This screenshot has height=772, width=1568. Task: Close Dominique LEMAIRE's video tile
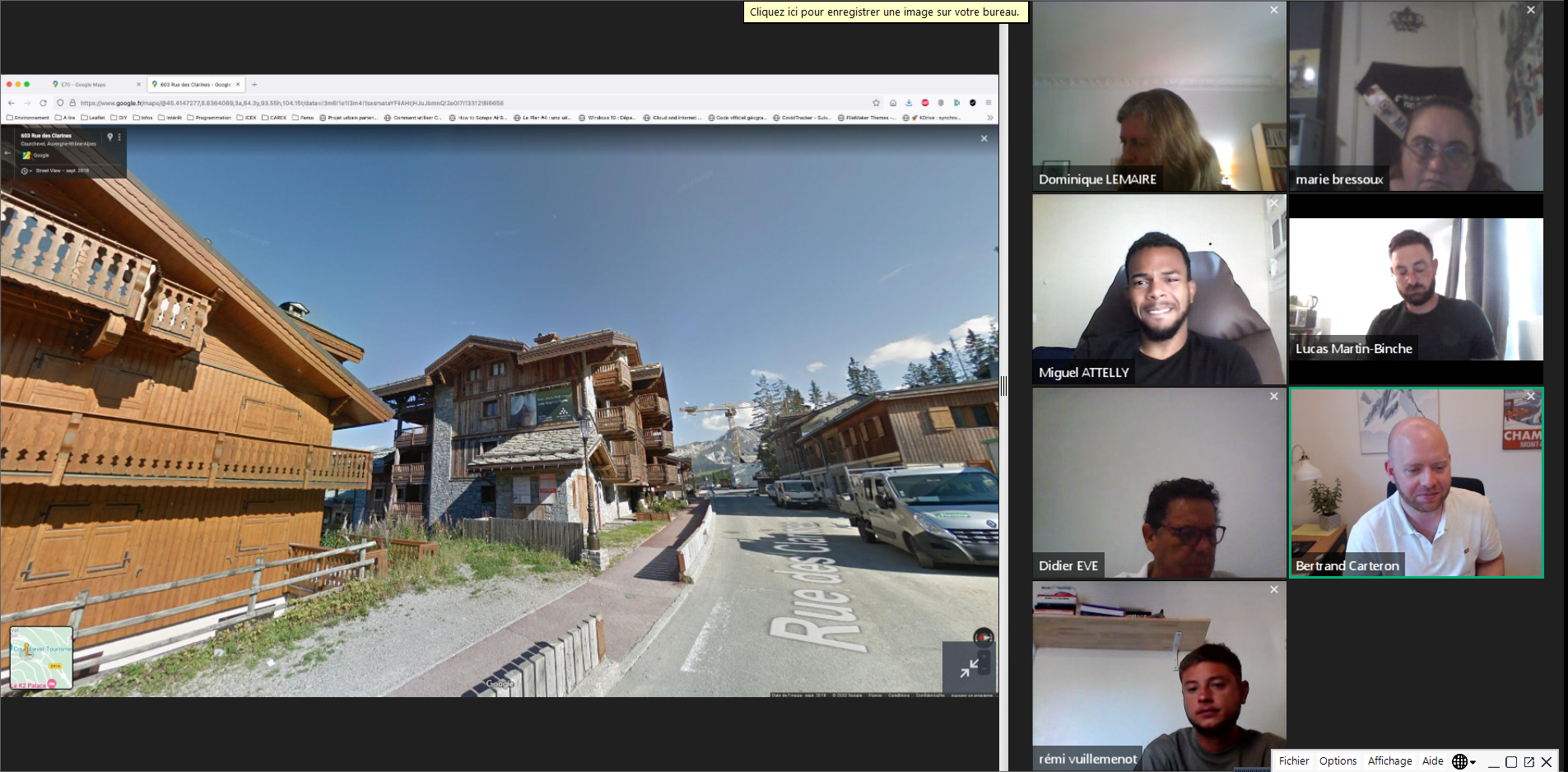point(1274,10)
